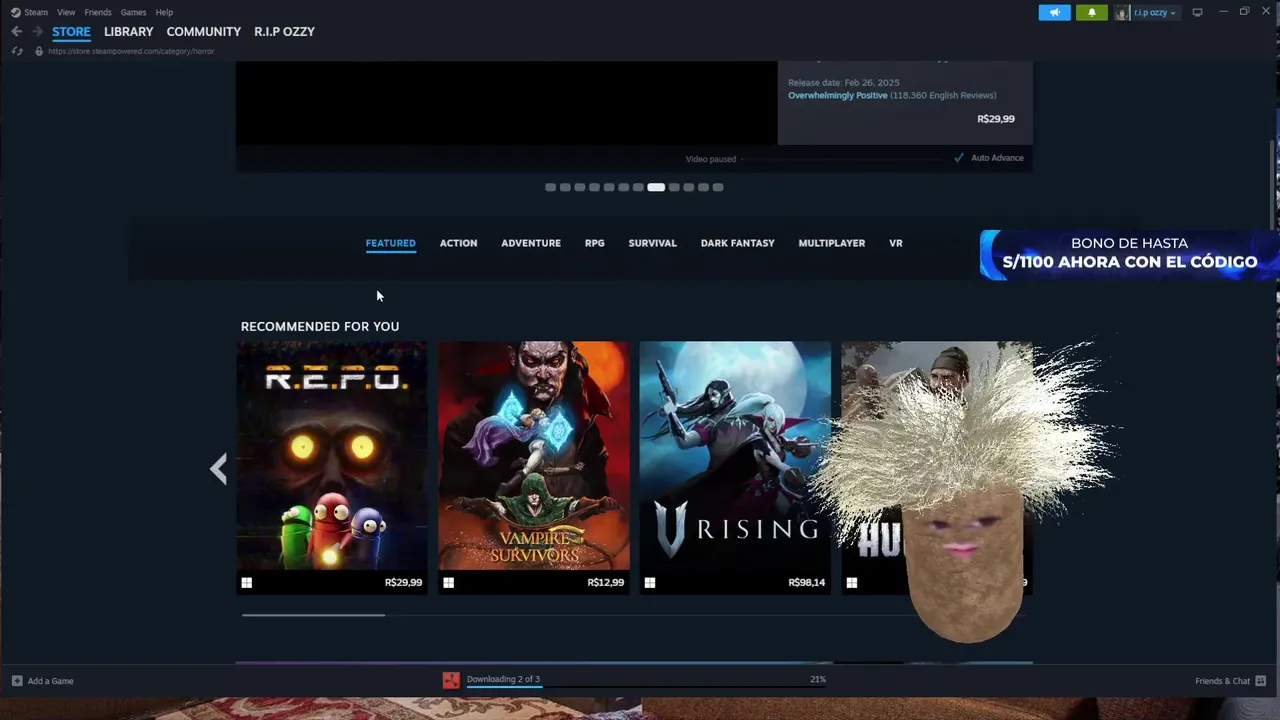Open the Friends & Chat icon

(x=1261, y=681)
